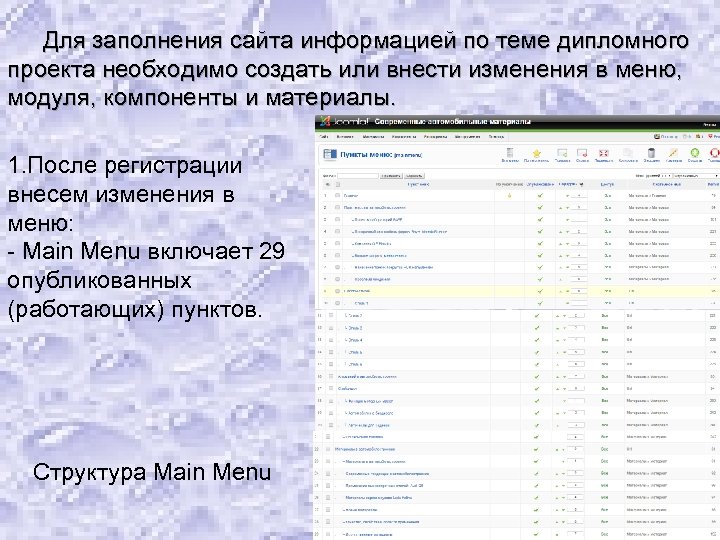Click the Пункты меню page title icon
The height and width of the screenshot is (540, 720).
point(330,154)
